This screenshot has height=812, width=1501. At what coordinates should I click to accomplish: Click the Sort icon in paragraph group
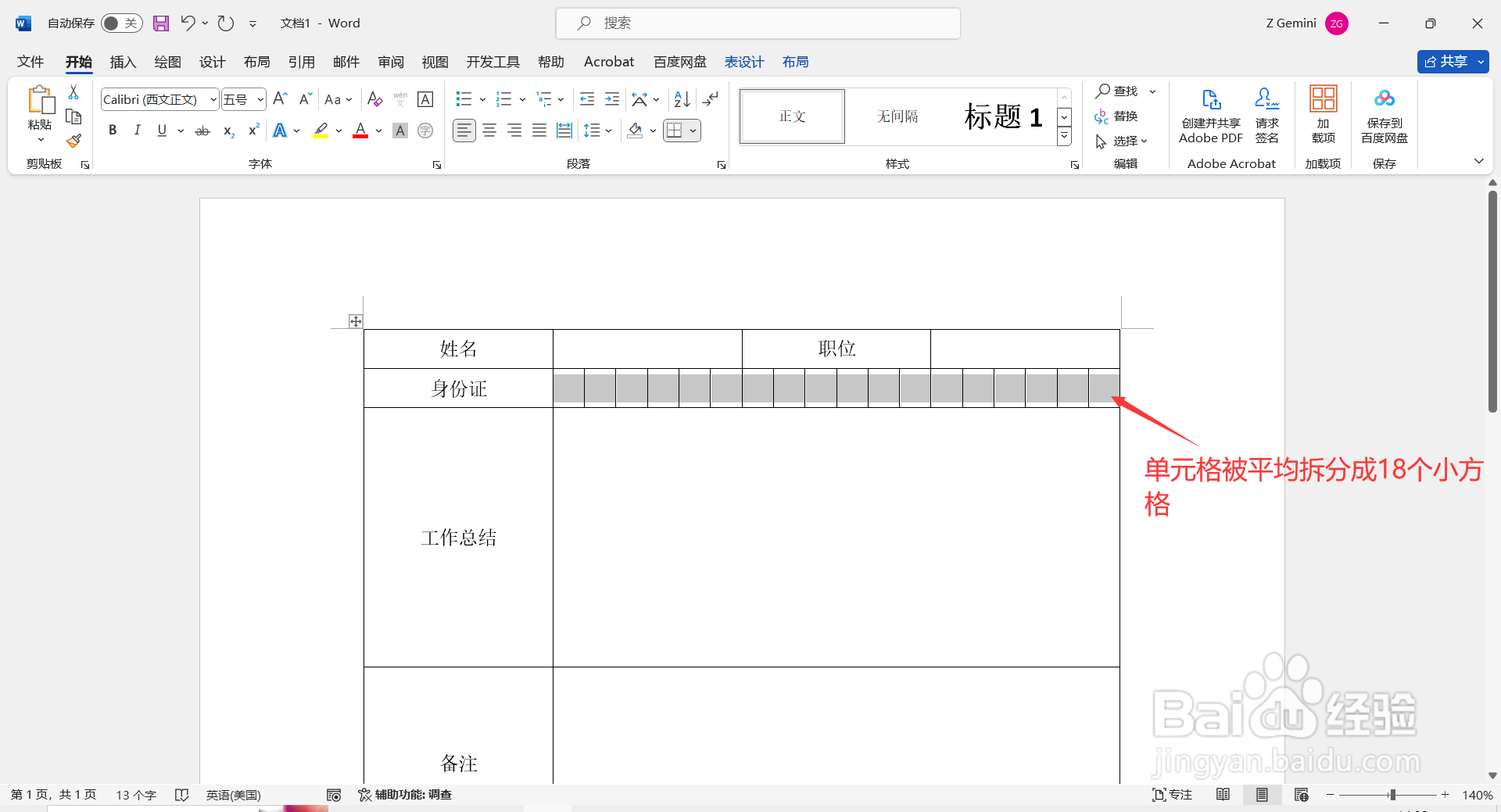click(x=680, y=99)
